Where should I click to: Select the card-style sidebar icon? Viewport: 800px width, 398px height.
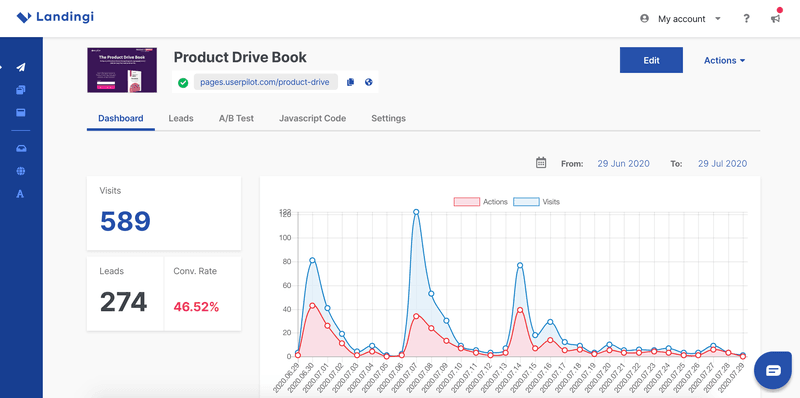pyautogui.click(x=21, y=113)
